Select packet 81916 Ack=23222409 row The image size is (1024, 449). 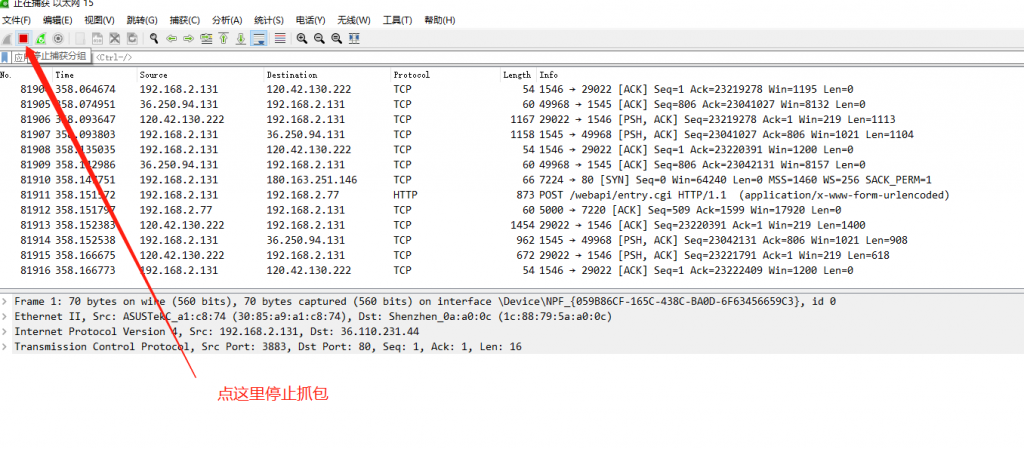(512, 270)
